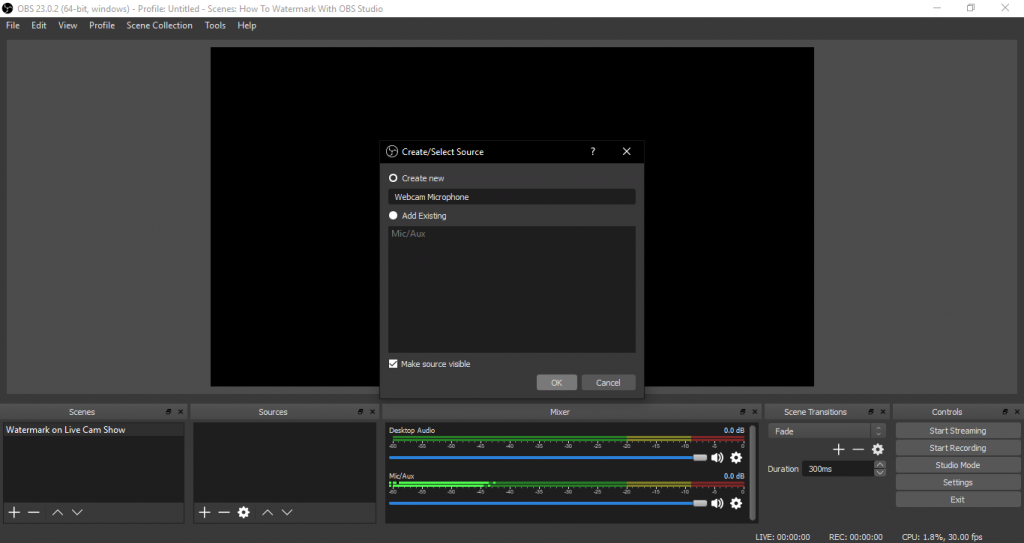
Task: Open the Help menu
Action: [247, 25]
